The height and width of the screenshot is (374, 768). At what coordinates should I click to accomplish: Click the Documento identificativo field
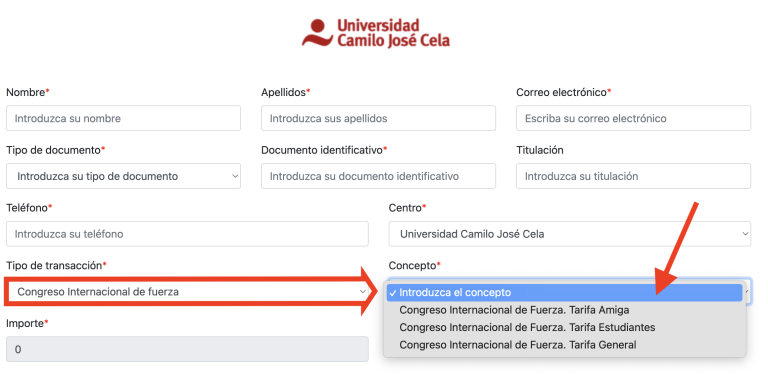tap(378, 176)
